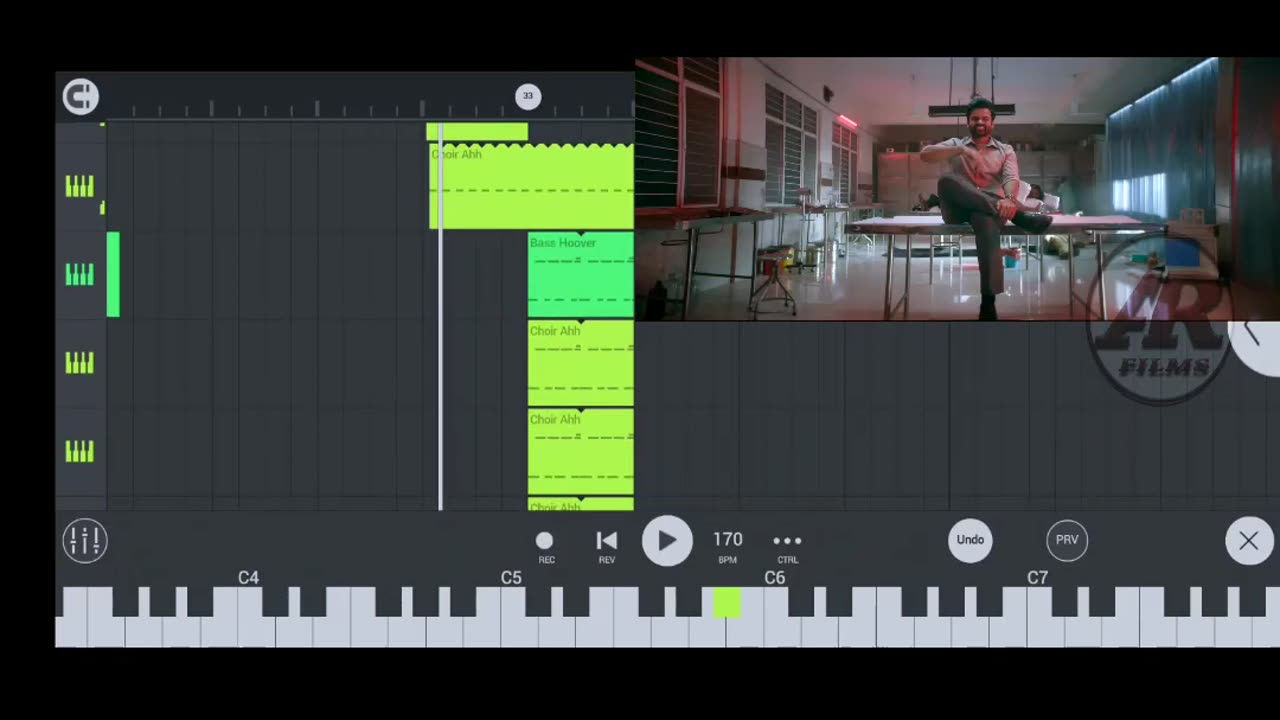Select the third track's keyboard instrument icon
1280x720 pixels.
(80, 363)
